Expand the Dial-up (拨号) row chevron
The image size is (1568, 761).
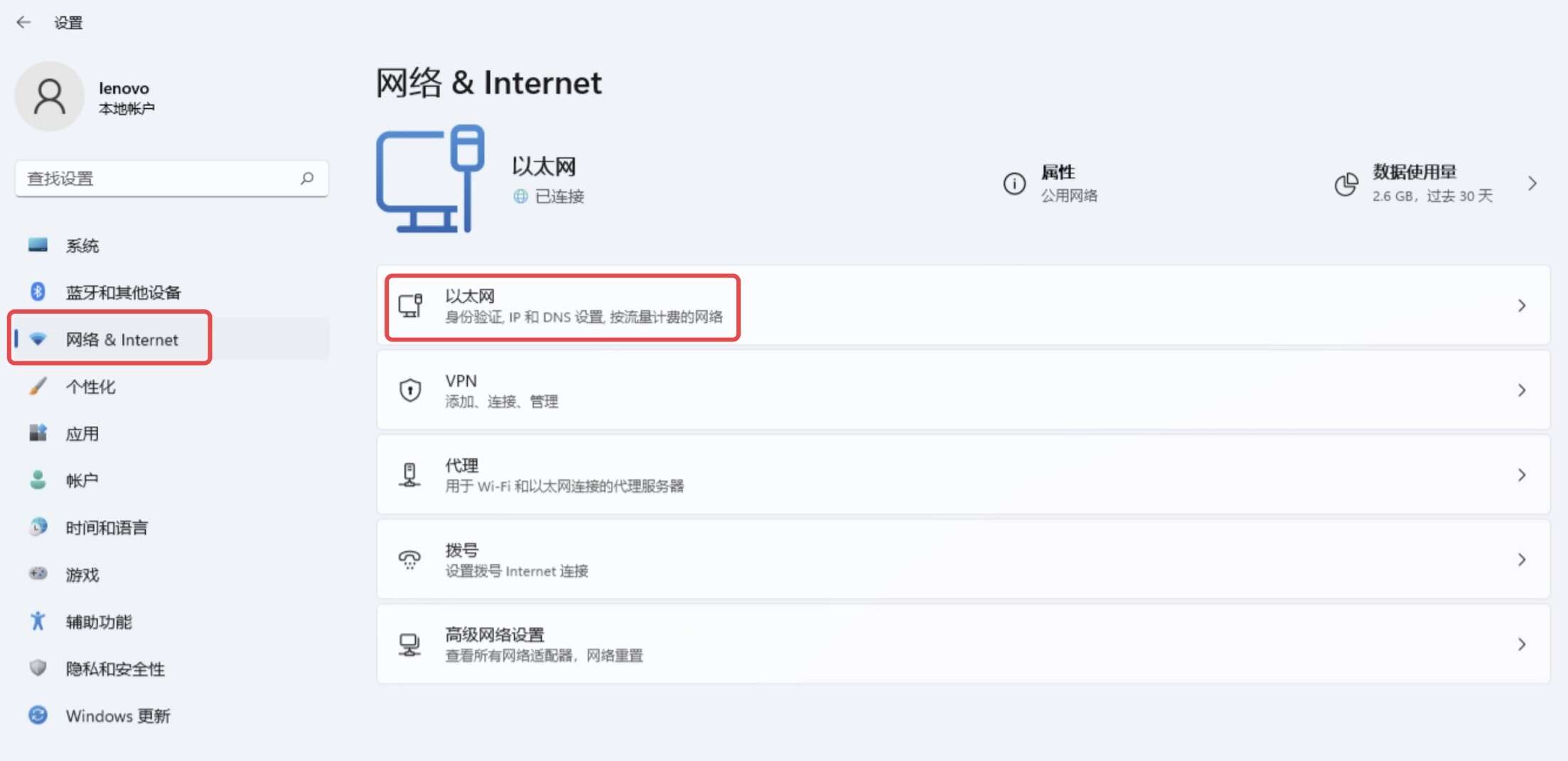pyautogui.click(x=1522, y=559)
